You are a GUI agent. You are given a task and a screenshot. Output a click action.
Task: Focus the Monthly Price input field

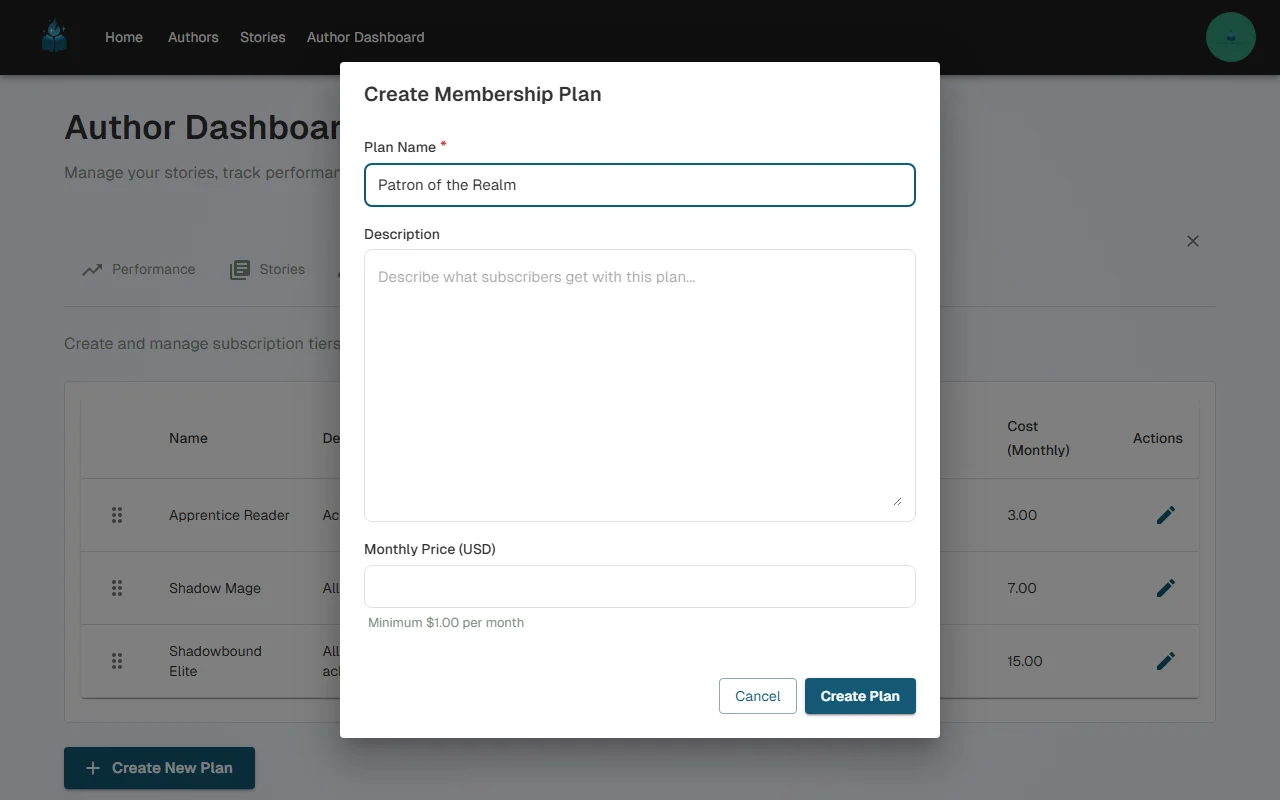click(x=640, y=586)
